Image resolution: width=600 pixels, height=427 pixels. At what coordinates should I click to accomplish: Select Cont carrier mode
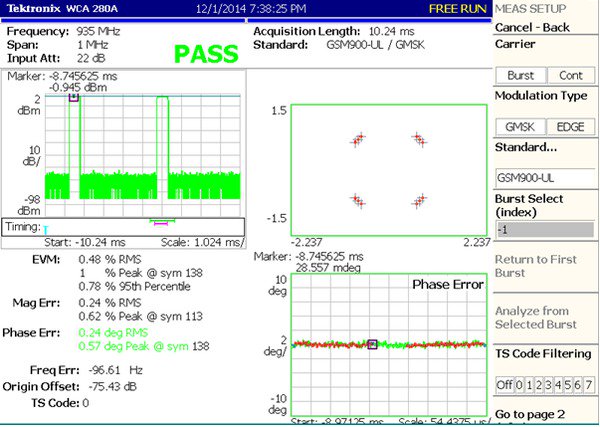point(570,75)
